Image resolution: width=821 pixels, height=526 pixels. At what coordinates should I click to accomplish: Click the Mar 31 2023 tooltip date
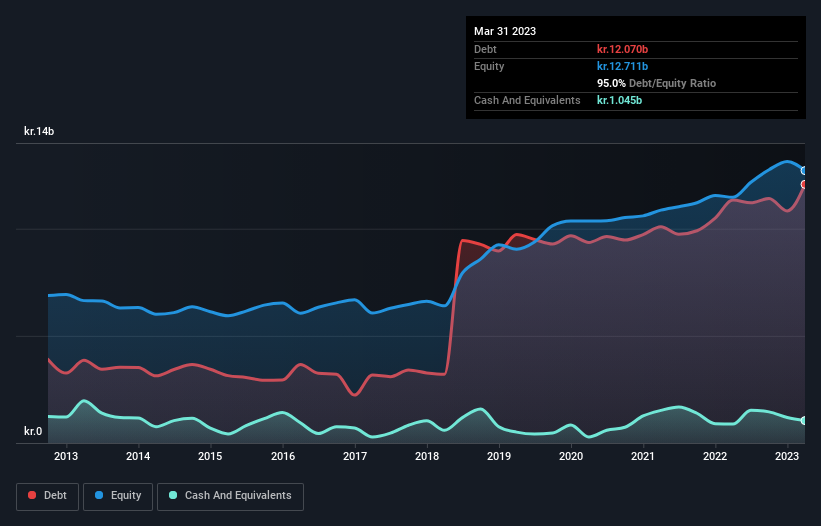tap(505, 31)
